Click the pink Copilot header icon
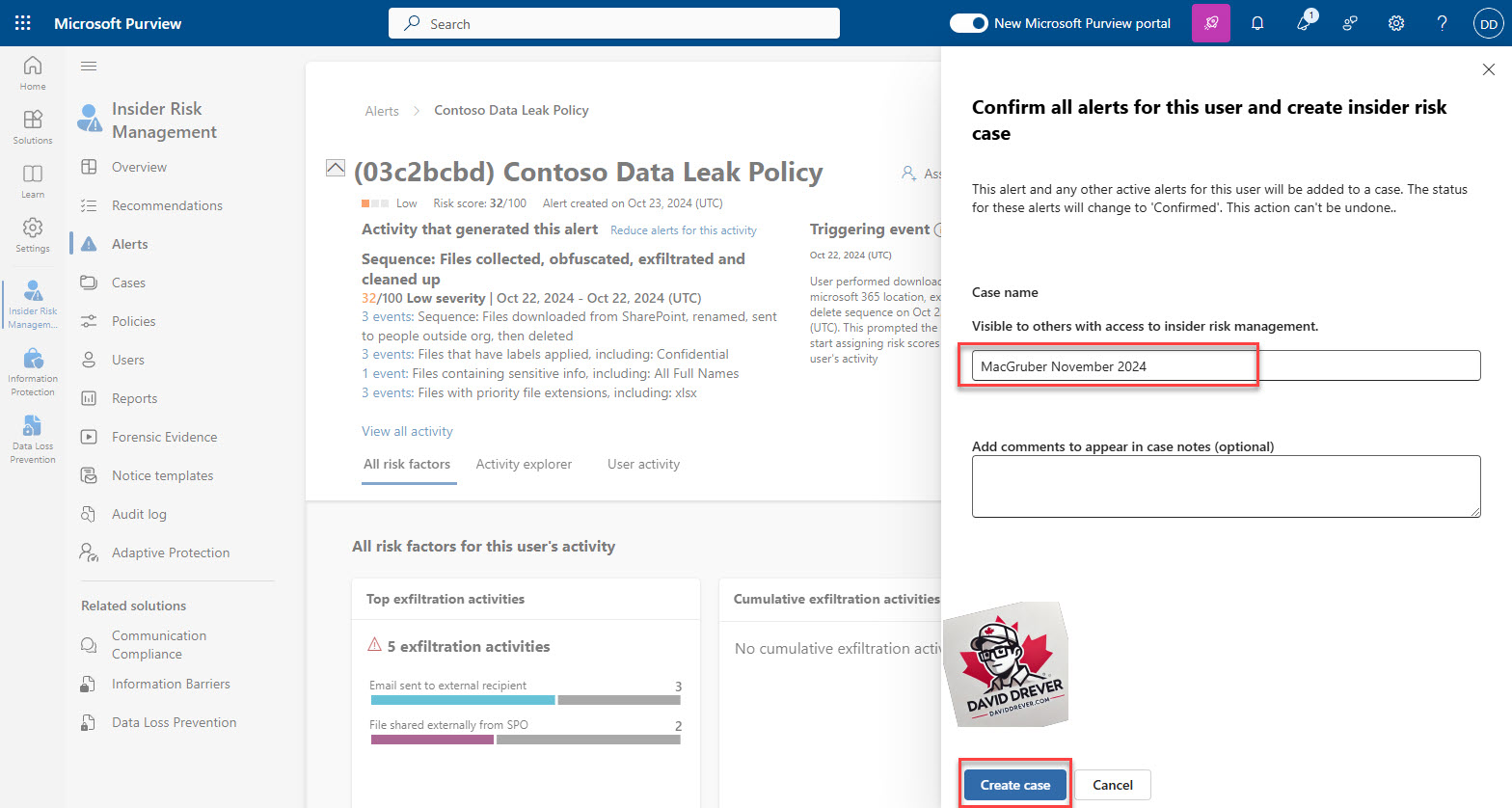Image resolution: width=1512 pixels, height=808 pixels. coord(1211,23)
